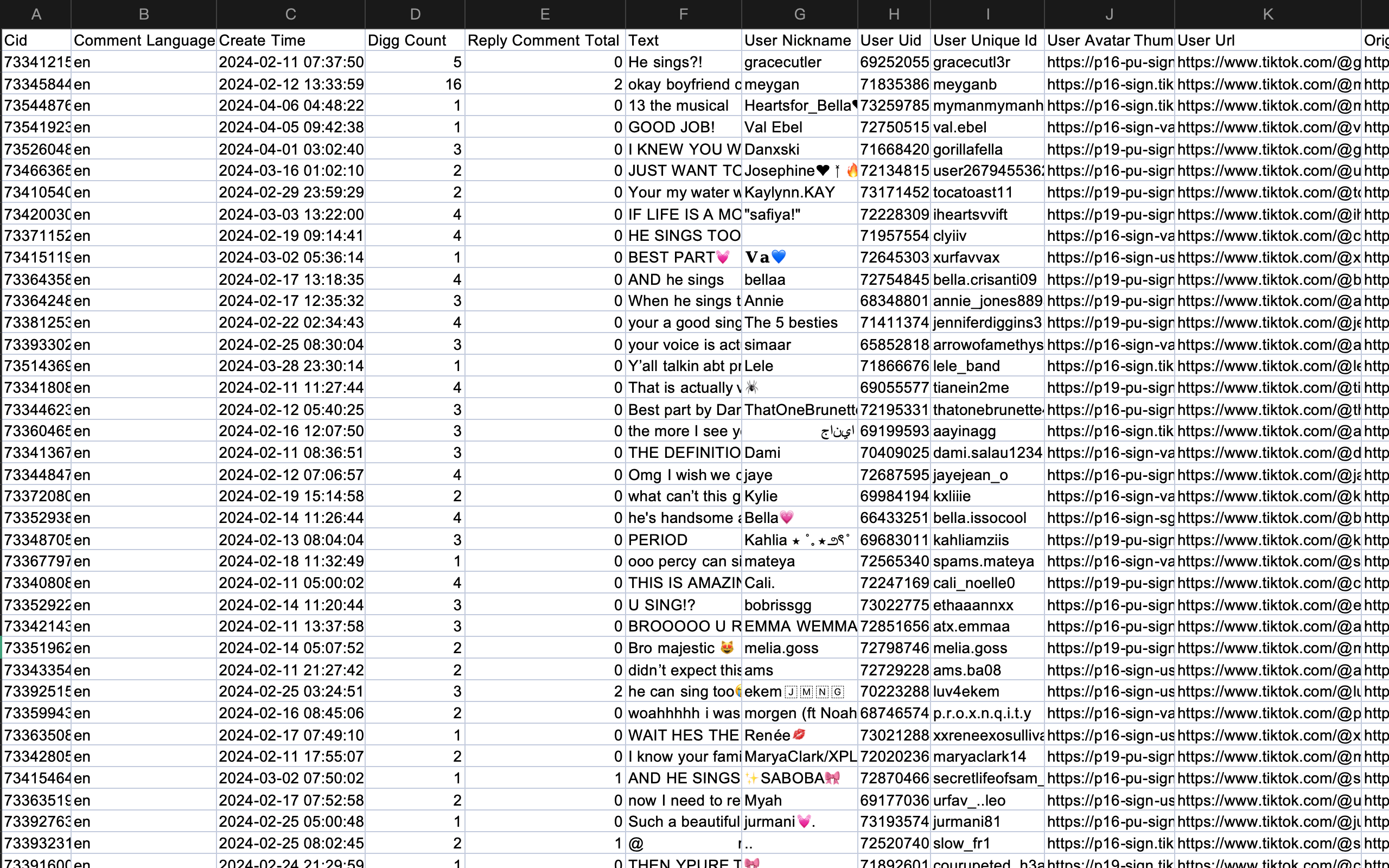The image size is (1389, 868).
Task: Click the 'Cid' header cell
Action: (36, 40)
